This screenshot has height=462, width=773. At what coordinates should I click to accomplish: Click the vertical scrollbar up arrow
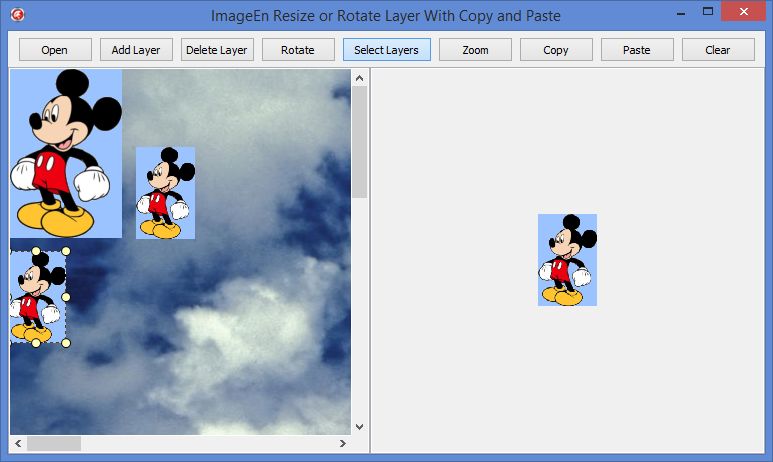pyautogui.click(x=359, y=78)
